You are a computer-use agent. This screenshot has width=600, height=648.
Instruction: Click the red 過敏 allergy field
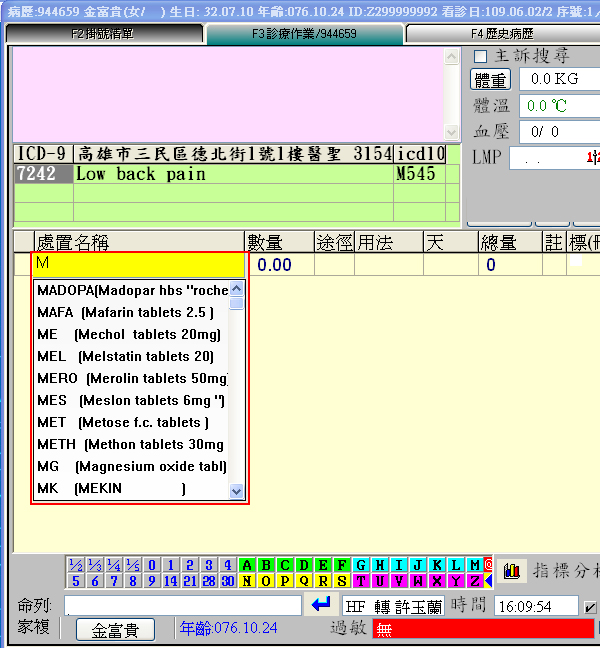point(484,629)
